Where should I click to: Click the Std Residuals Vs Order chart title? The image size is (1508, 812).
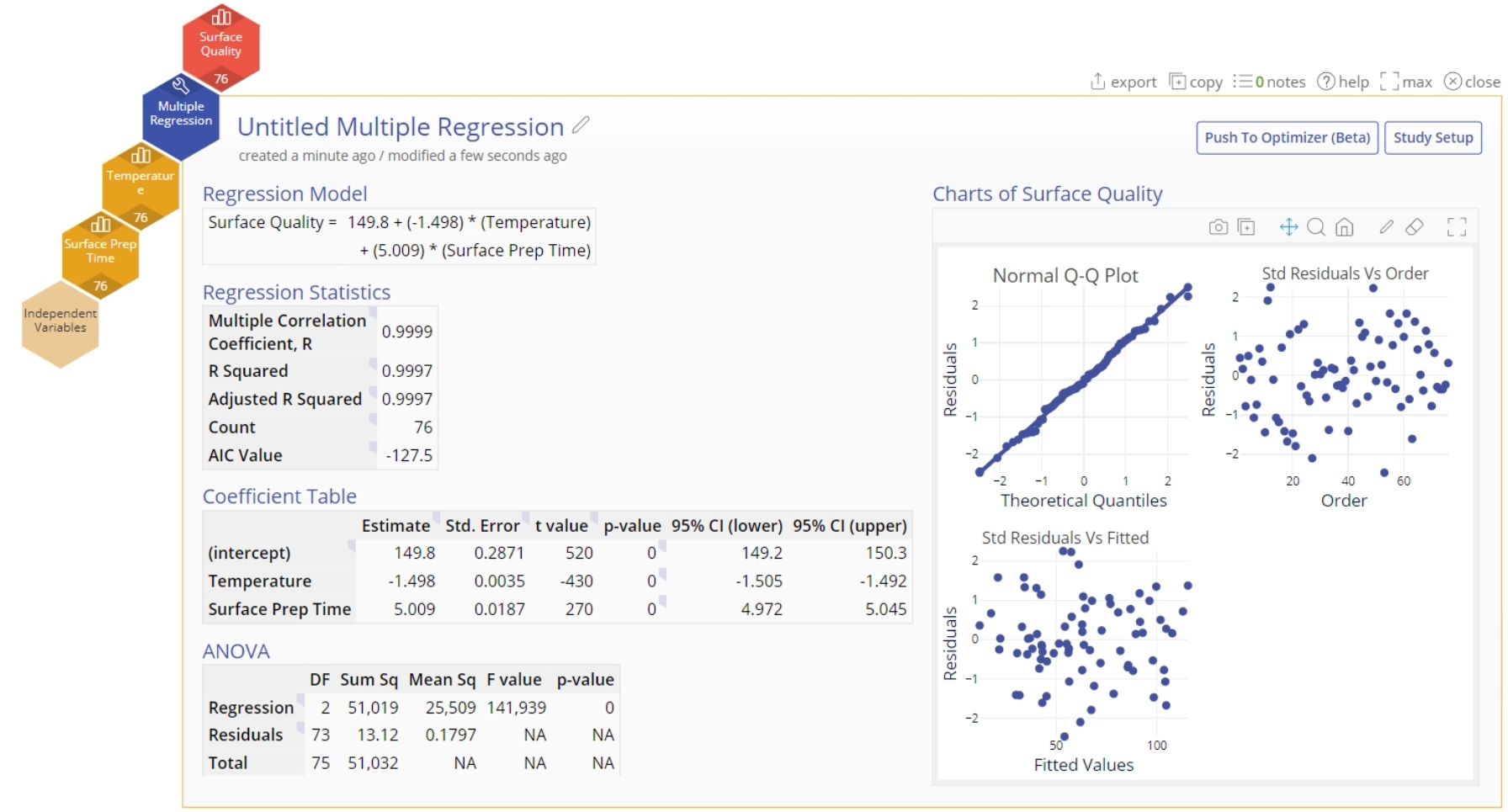[1345, 273]
